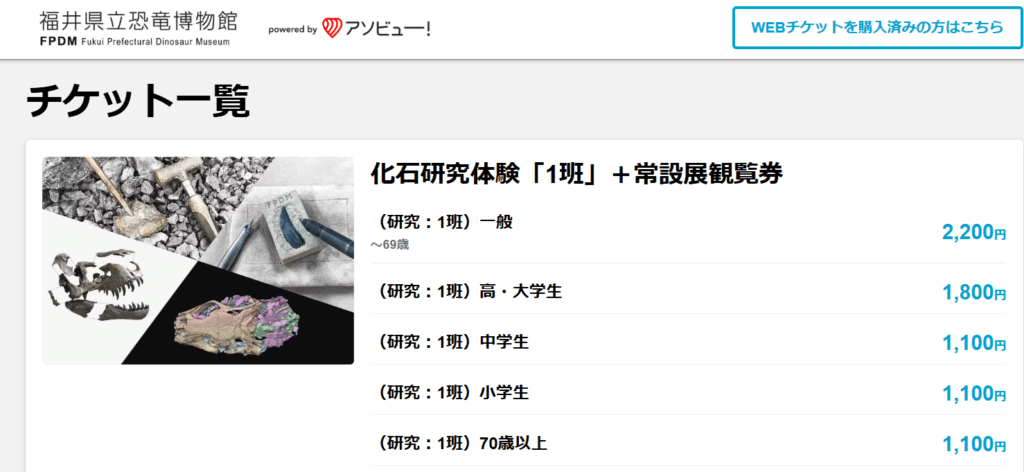Click the 70歳以上 1,100円 price

click(x=974, y=445)
